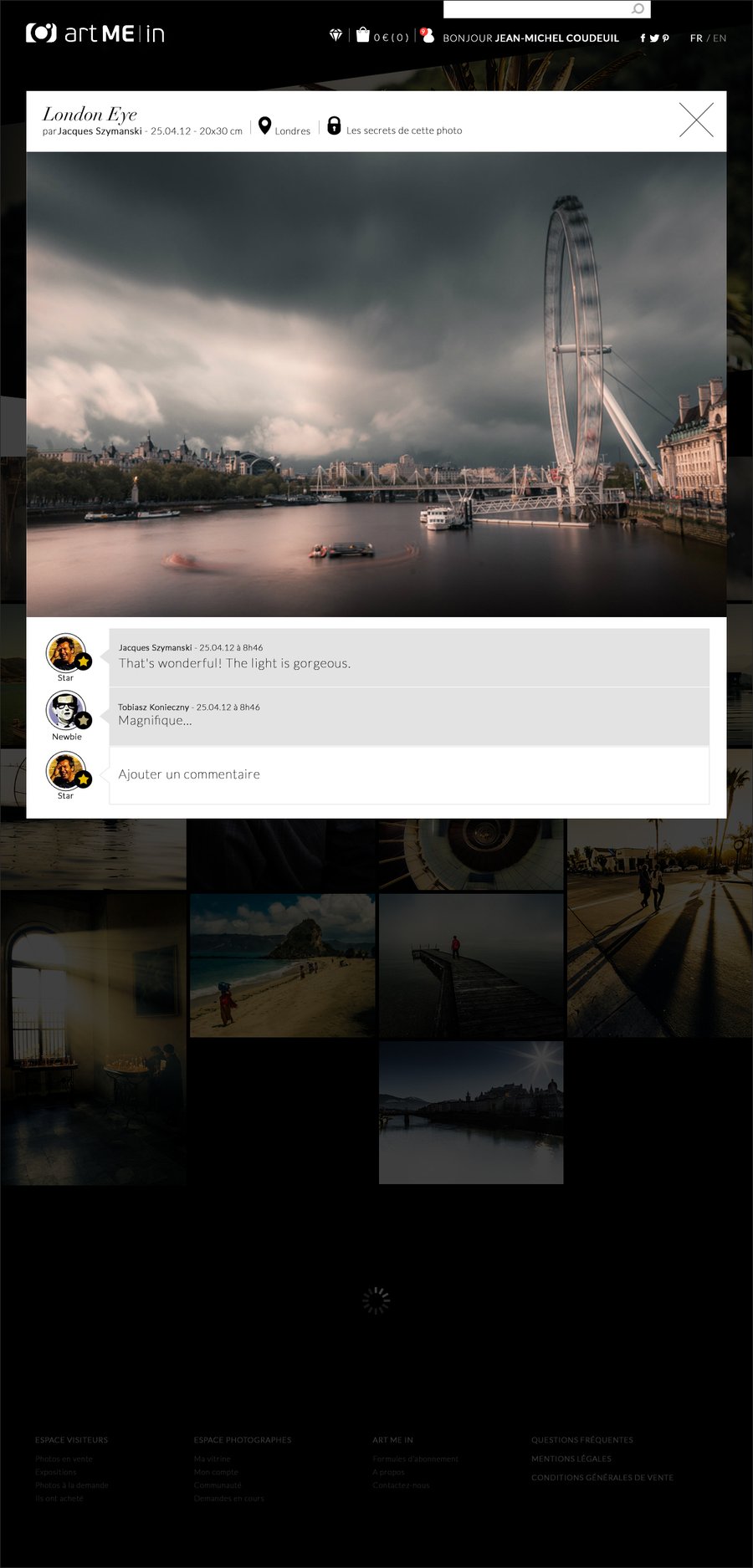Click Les secrets de cette photo

[404, 131]
